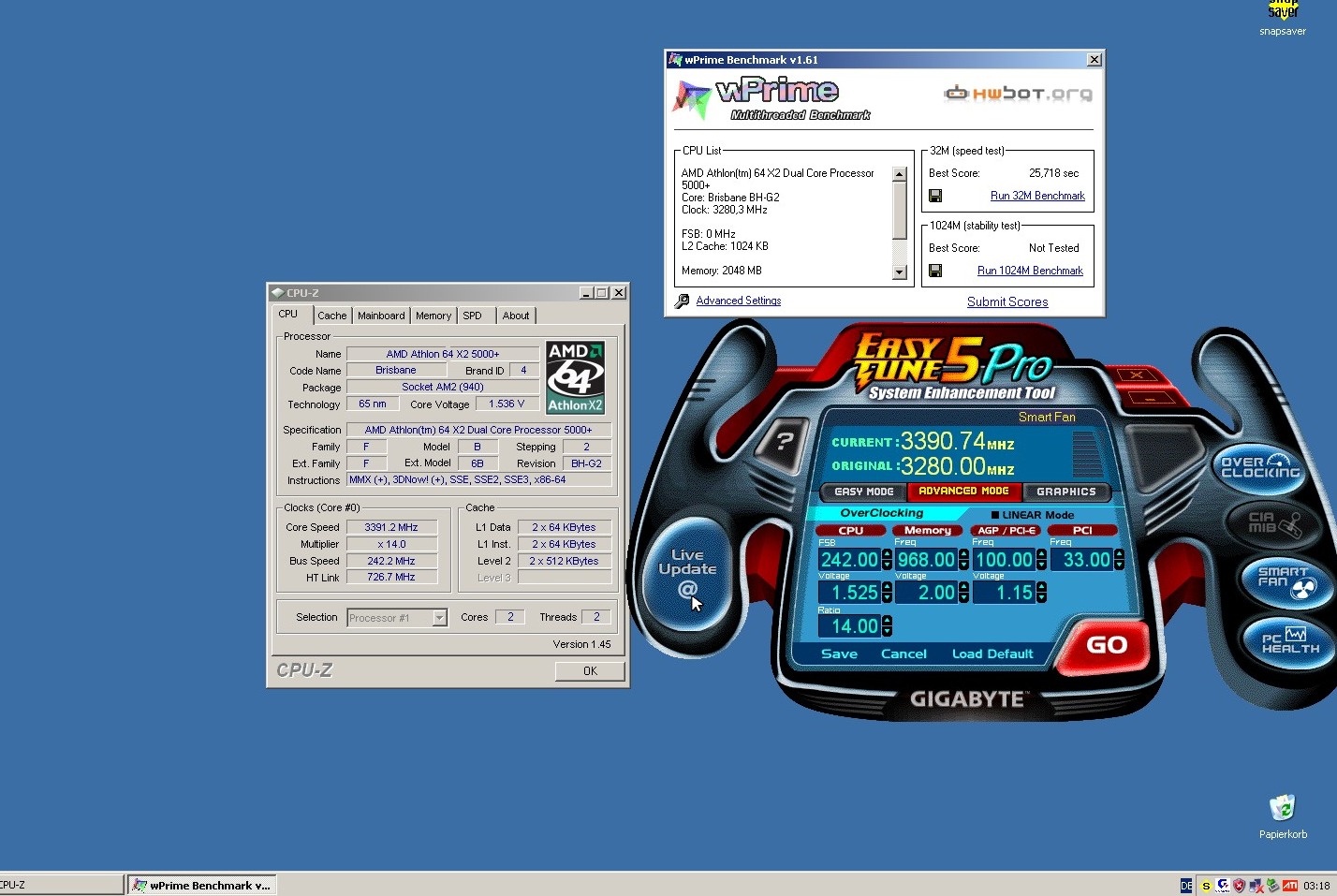Screen dimensions: 1337x896
Task: Select the GRAPHICS mode tab
Action: click(x=1066, y=492)
